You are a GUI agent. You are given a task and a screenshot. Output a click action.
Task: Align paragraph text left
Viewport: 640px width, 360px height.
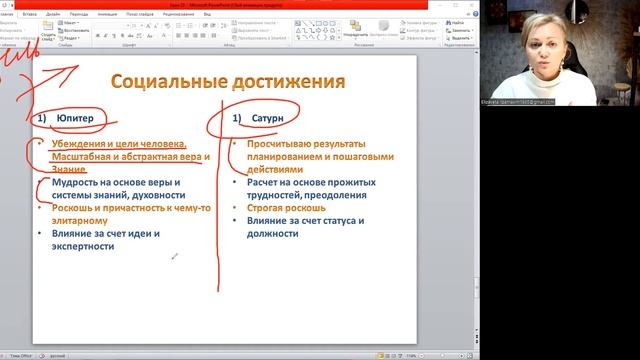coord(178,36)
